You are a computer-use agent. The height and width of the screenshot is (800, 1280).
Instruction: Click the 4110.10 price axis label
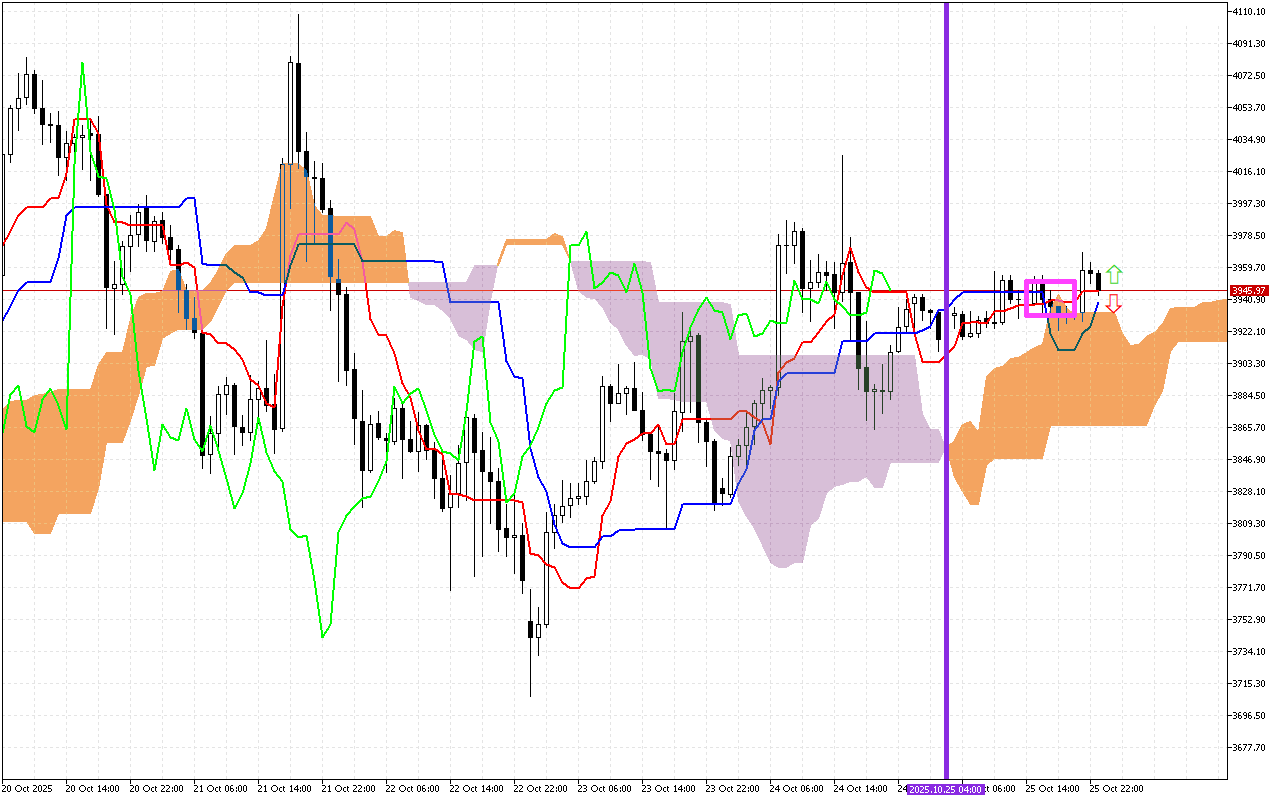coord(1249,13)
